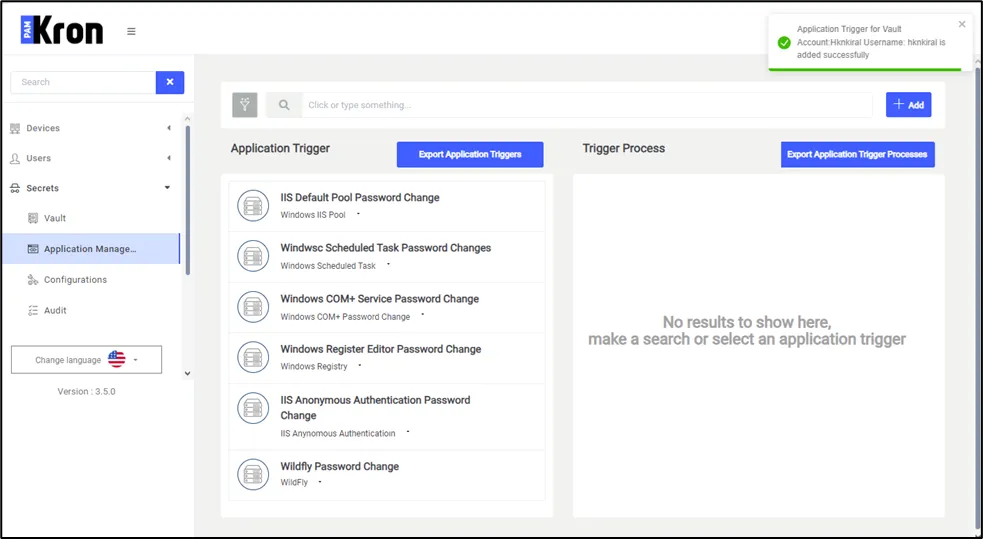The width and height of the screenshot is (983, 539).
Task: Open options dot beside Windows Registry
Action: 360,365
